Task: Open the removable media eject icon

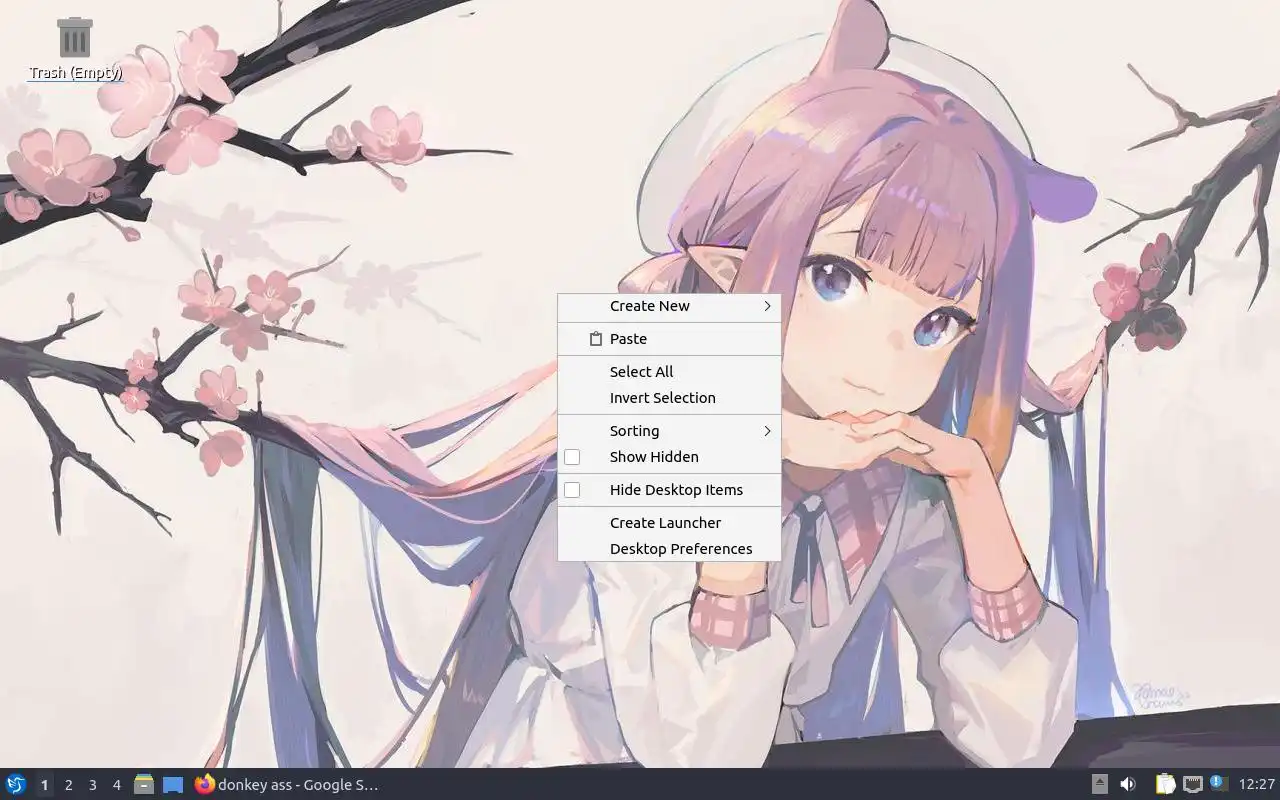Action: [x=1099, y=784]
